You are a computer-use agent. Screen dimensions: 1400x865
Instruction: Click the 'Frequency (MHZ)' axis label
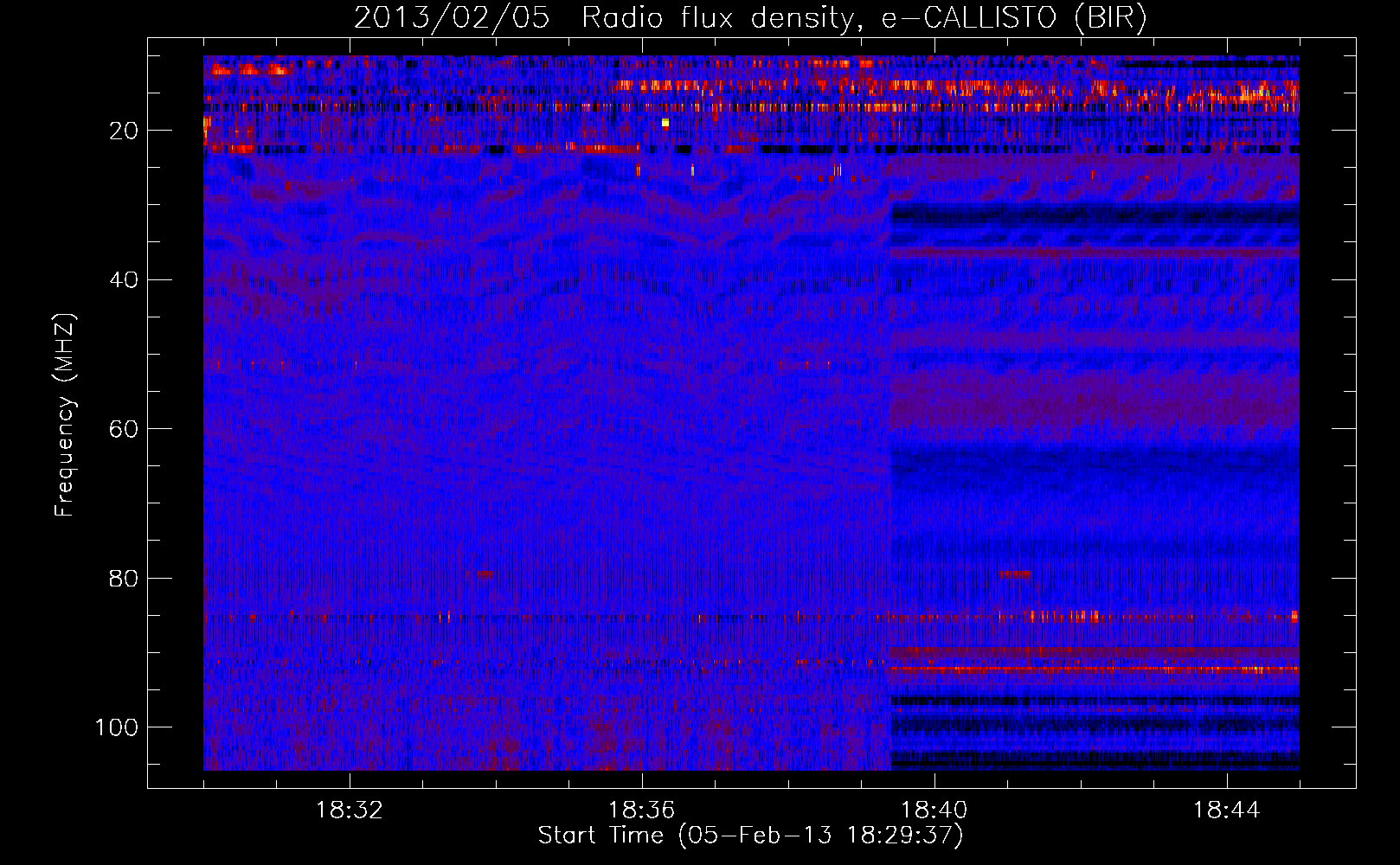[65, 415]
